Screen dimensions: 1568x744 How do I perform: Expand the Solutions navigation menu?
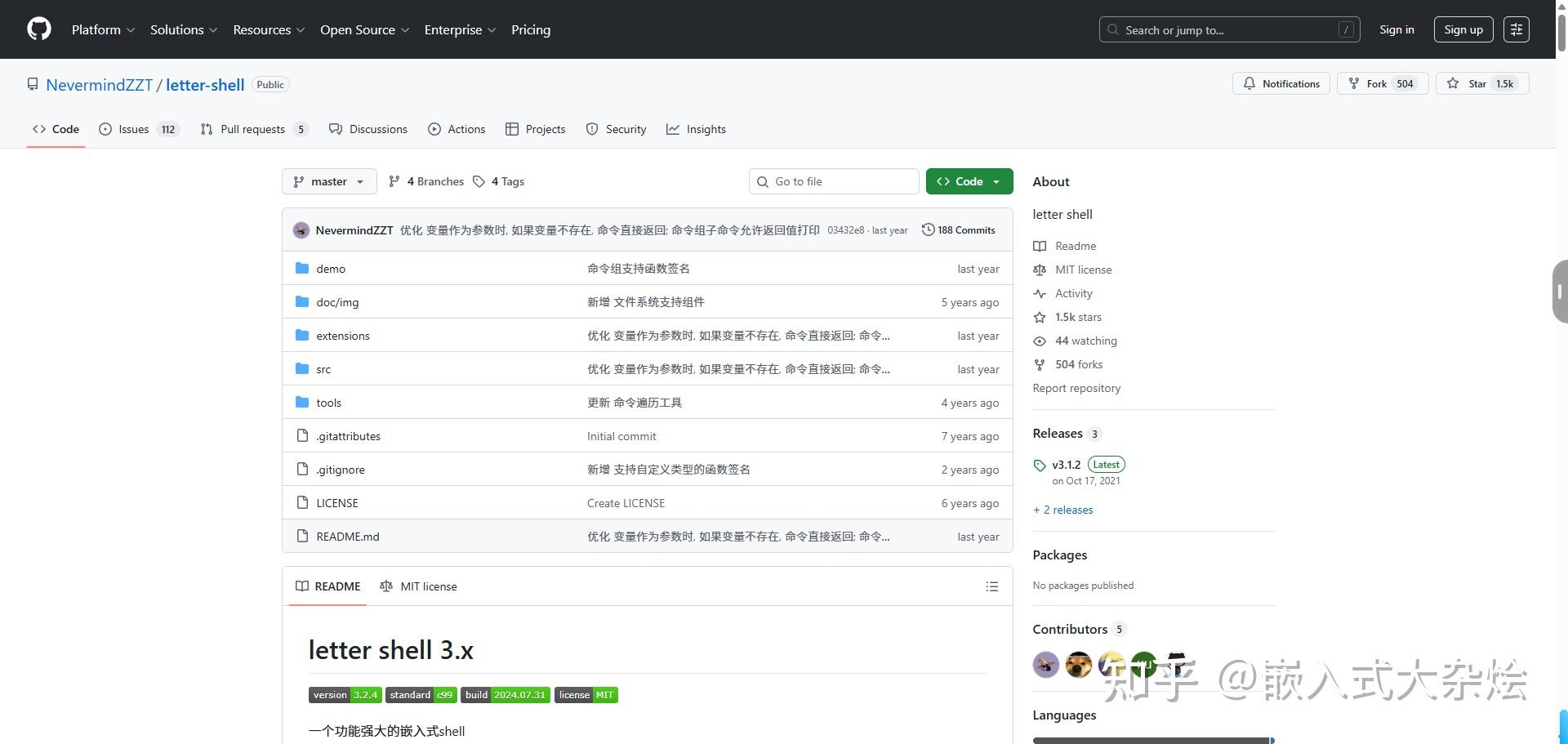click(184, 29)
